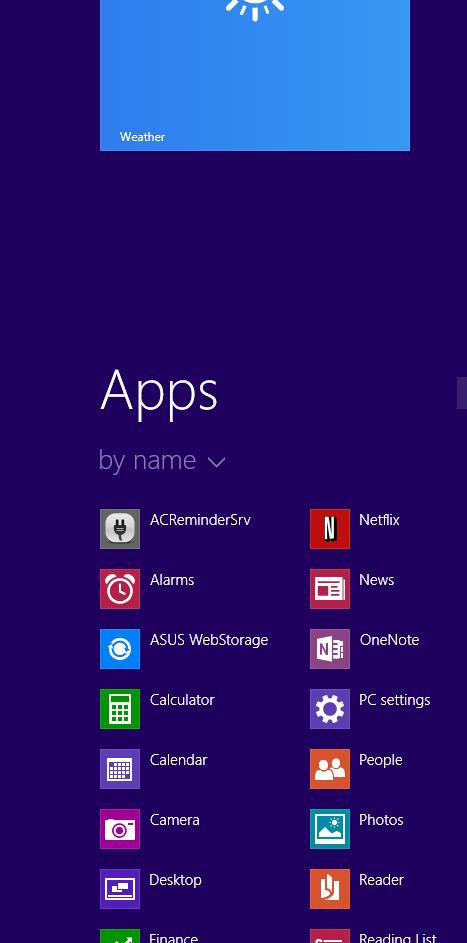Open the ACReminderSrv plug icon
The image size is (467, 943).
click(x=120, y=529)
